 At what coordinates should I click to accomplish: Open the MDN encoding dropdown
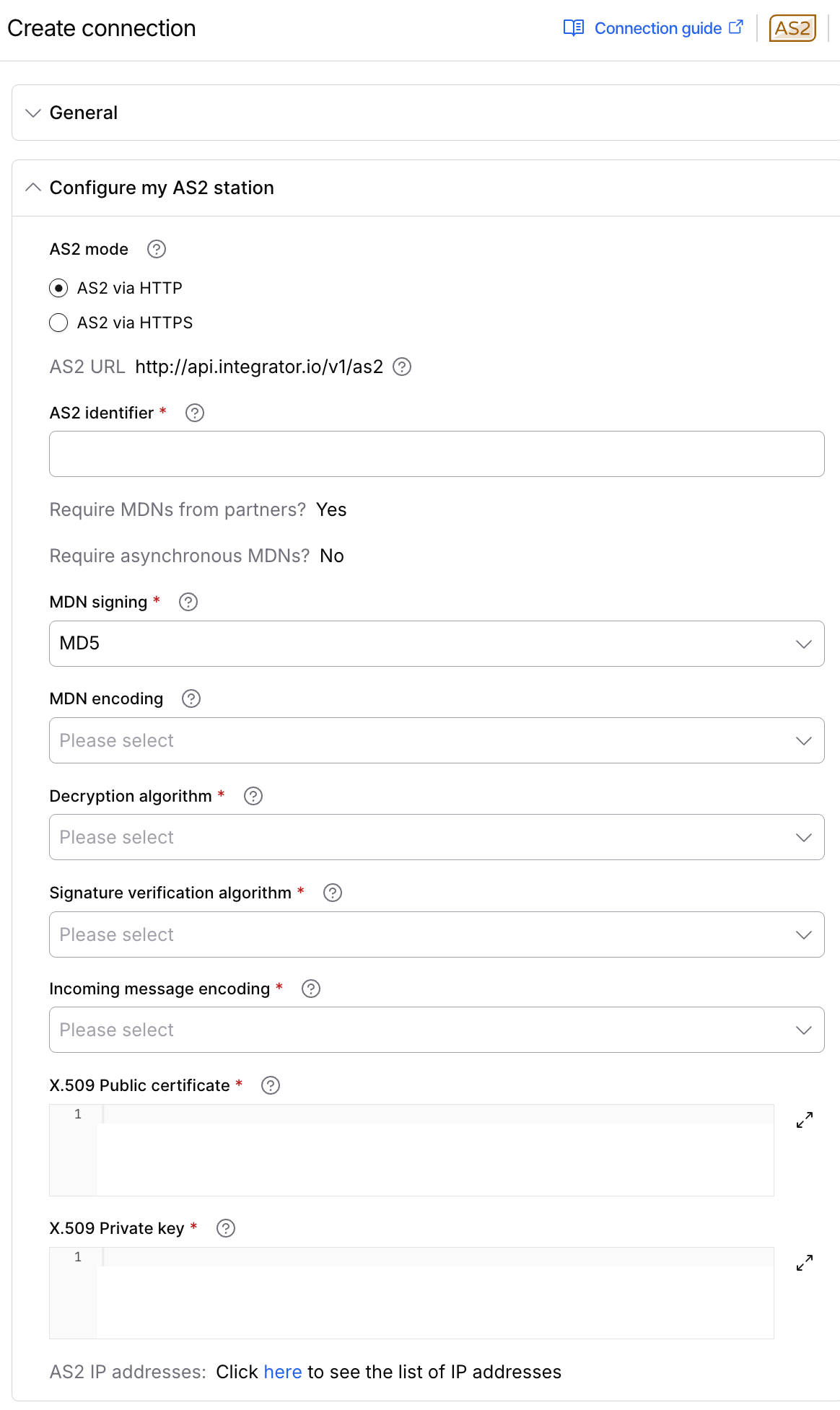tap(437, 740)
